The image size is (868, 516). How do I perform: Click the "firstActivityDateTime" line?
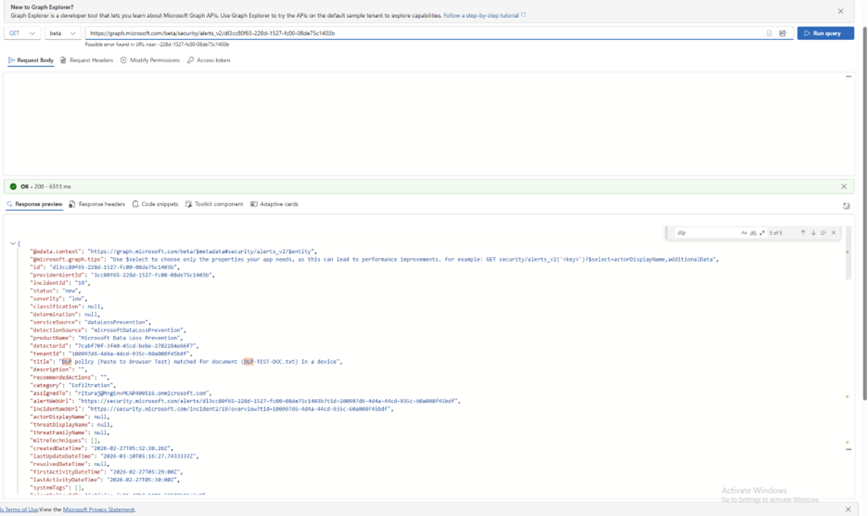pos(106,472)
